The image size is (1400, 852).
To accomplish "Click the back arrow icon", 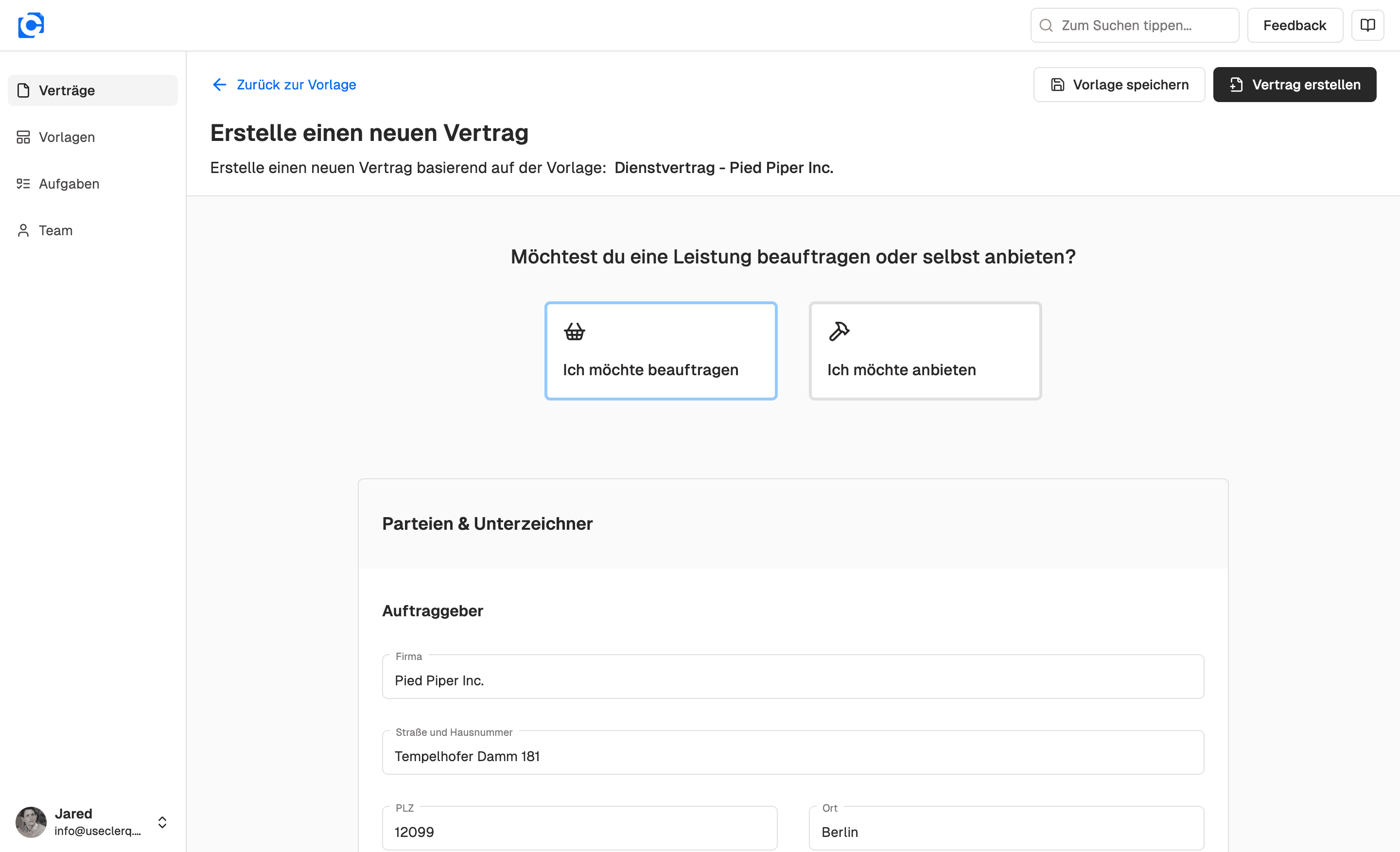I will [x=219, y=85].
